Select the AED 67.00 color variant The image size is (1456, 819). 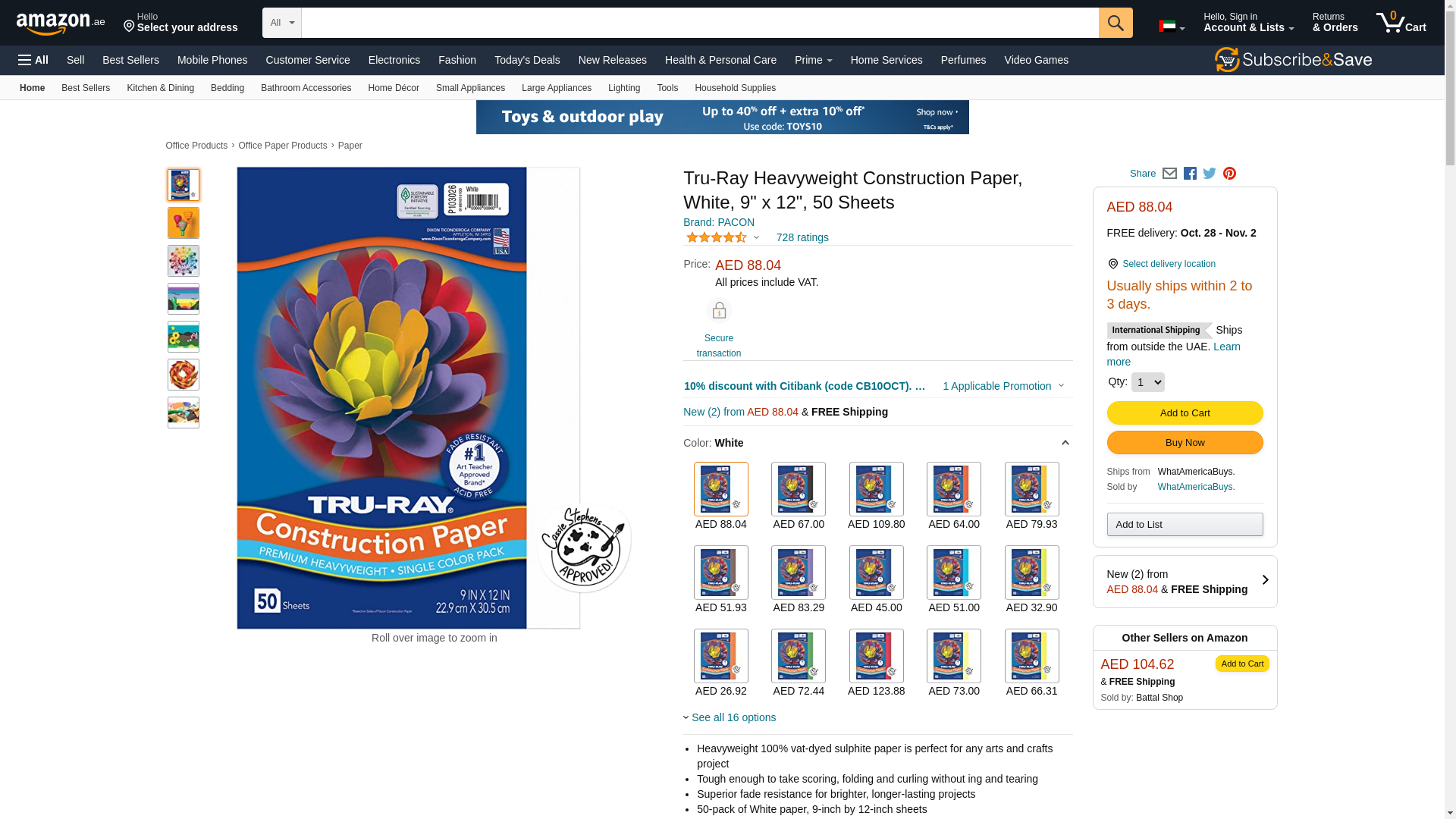click(x=799, y=497)
